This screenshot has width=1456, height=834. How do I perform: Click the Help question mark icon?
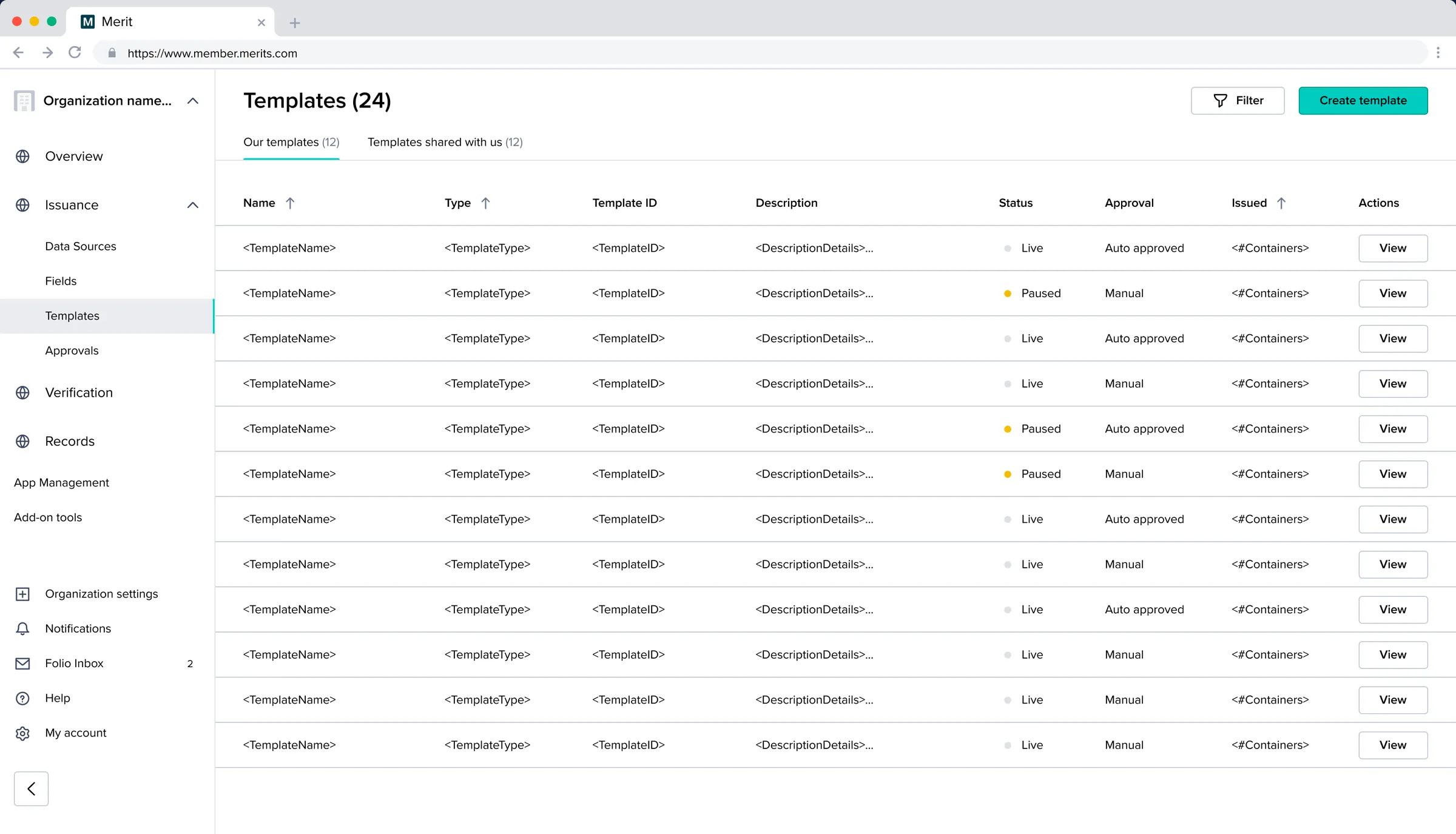[22, 698]
